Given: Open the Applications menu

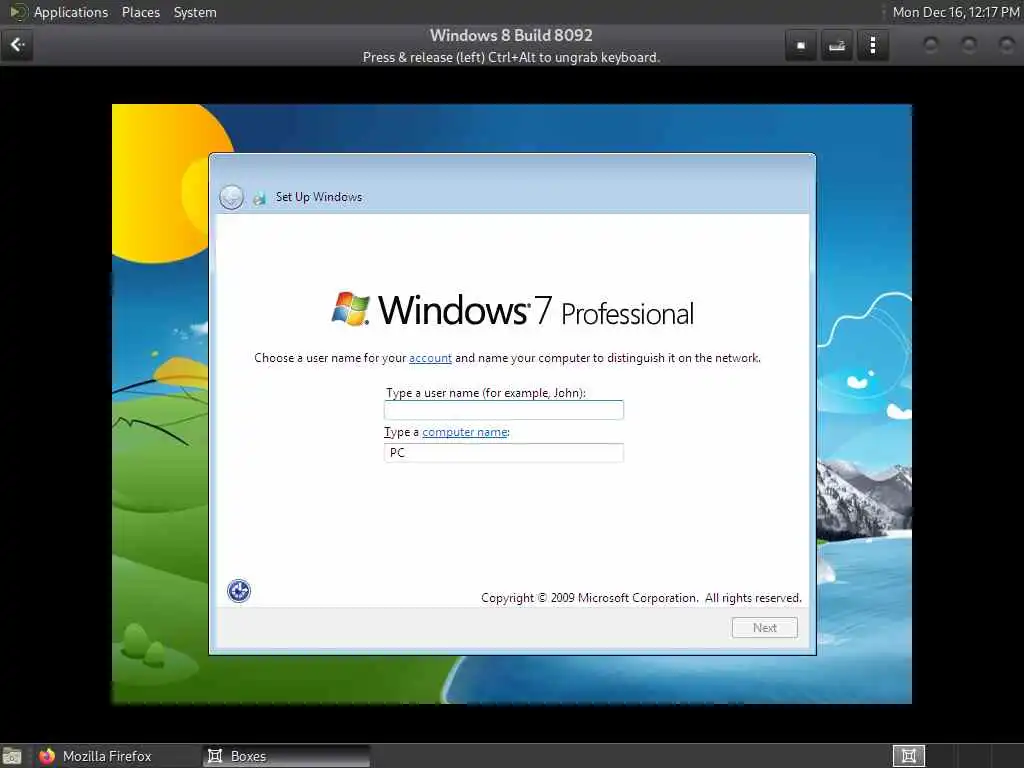Looking at the screenshot, I should point(71,12).
